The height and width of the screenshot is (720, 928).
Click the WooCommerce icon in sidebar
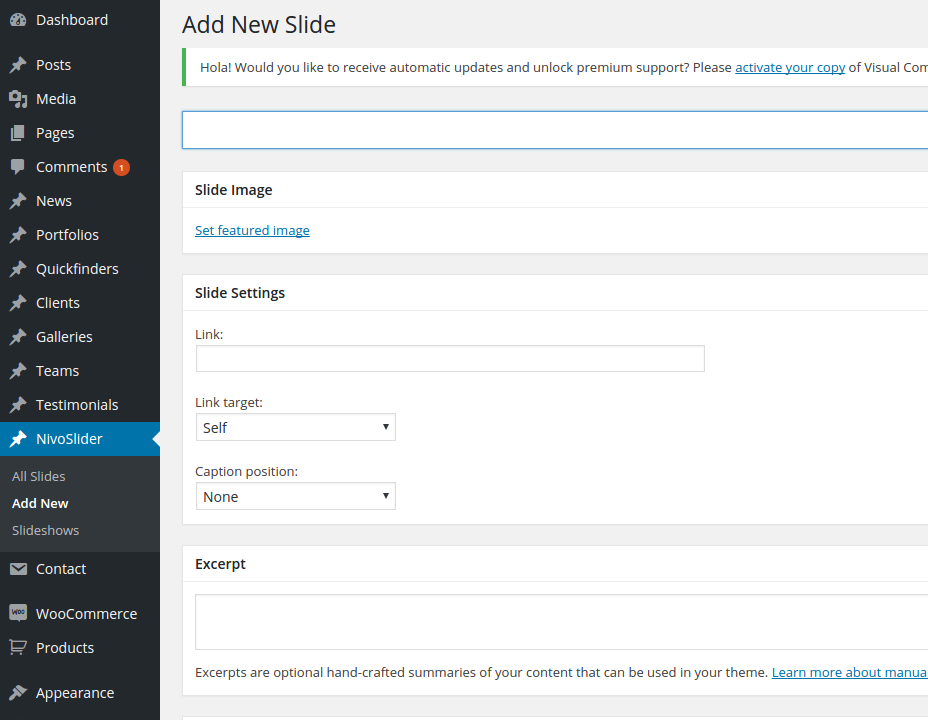point(18,614)
